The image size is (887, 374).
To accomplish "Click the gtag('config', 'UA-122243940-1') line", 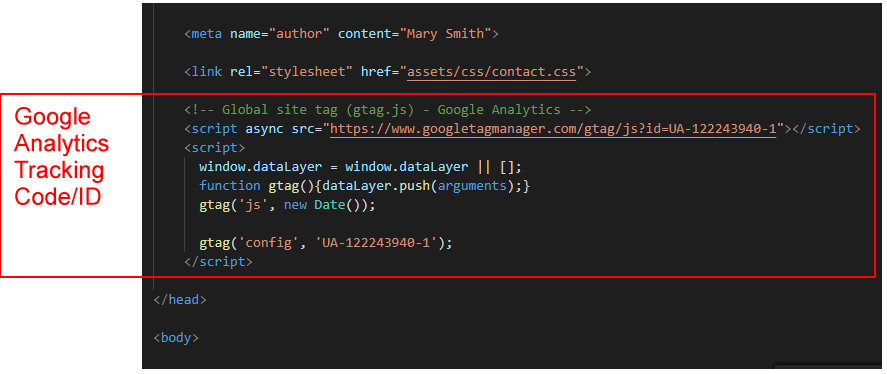I will pos(326,243).
